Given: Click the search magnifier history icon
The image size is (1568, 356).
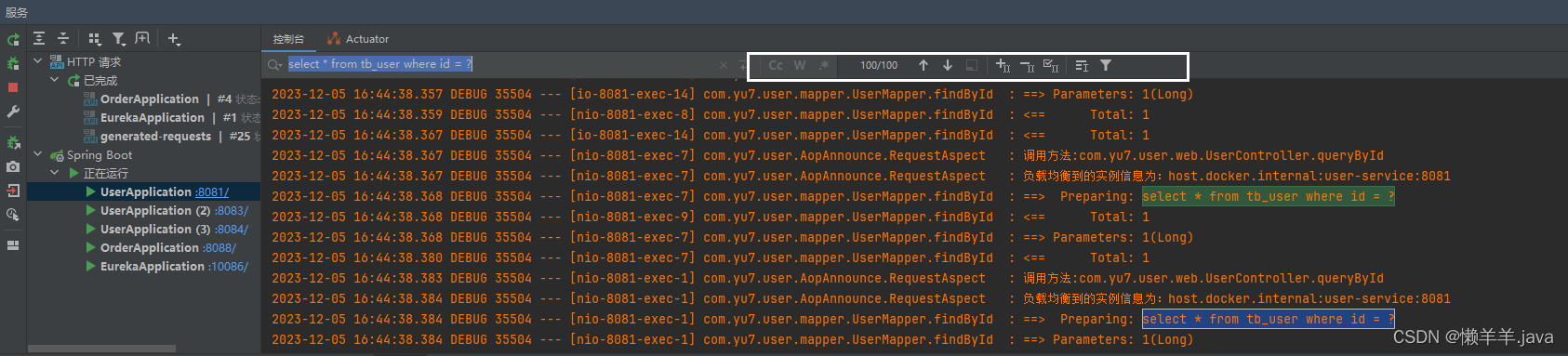Looking at the screenshot, I should tap(274, 65).
